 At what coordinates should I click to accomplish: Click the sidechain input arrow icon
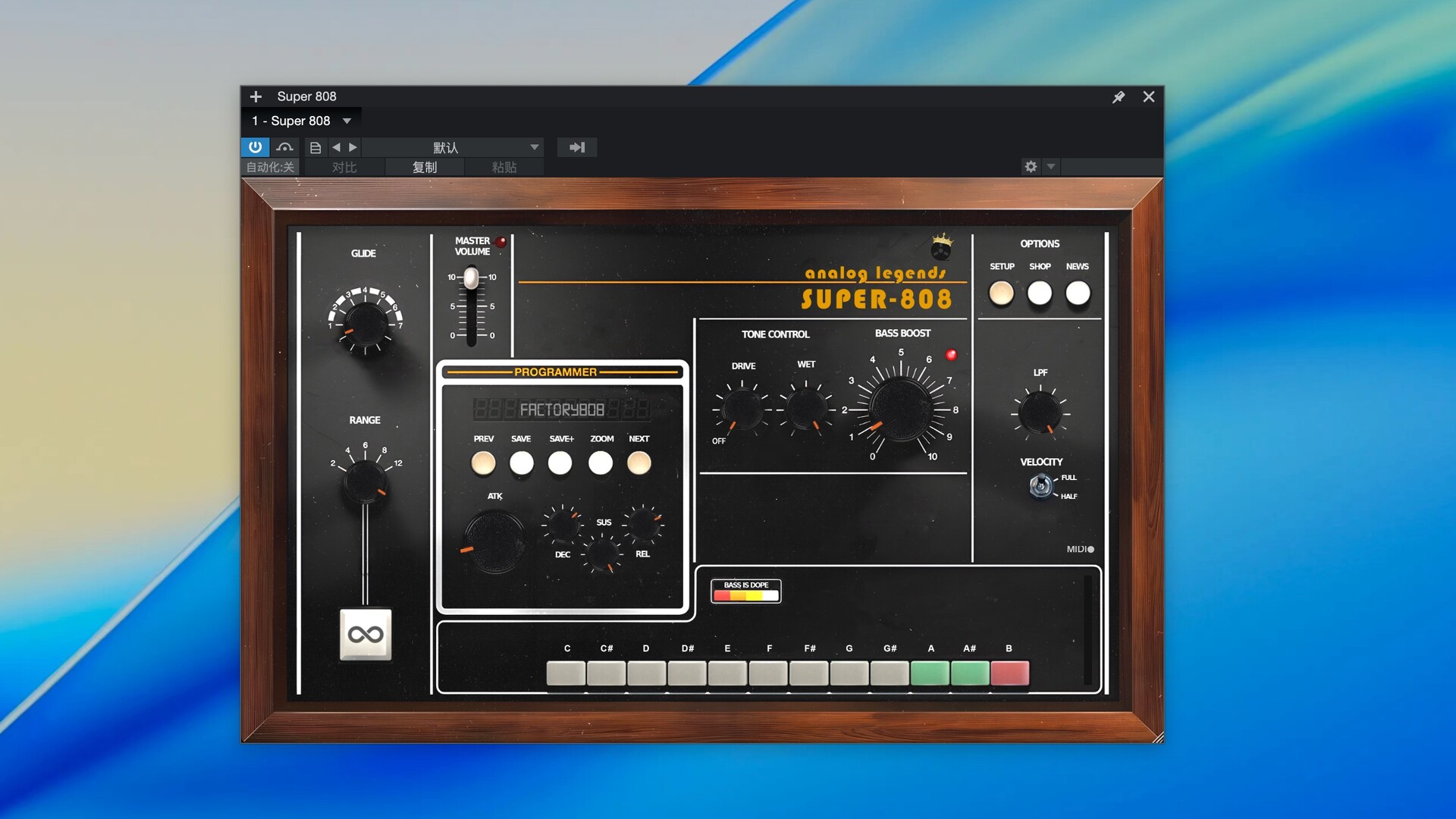pos(577,147)
